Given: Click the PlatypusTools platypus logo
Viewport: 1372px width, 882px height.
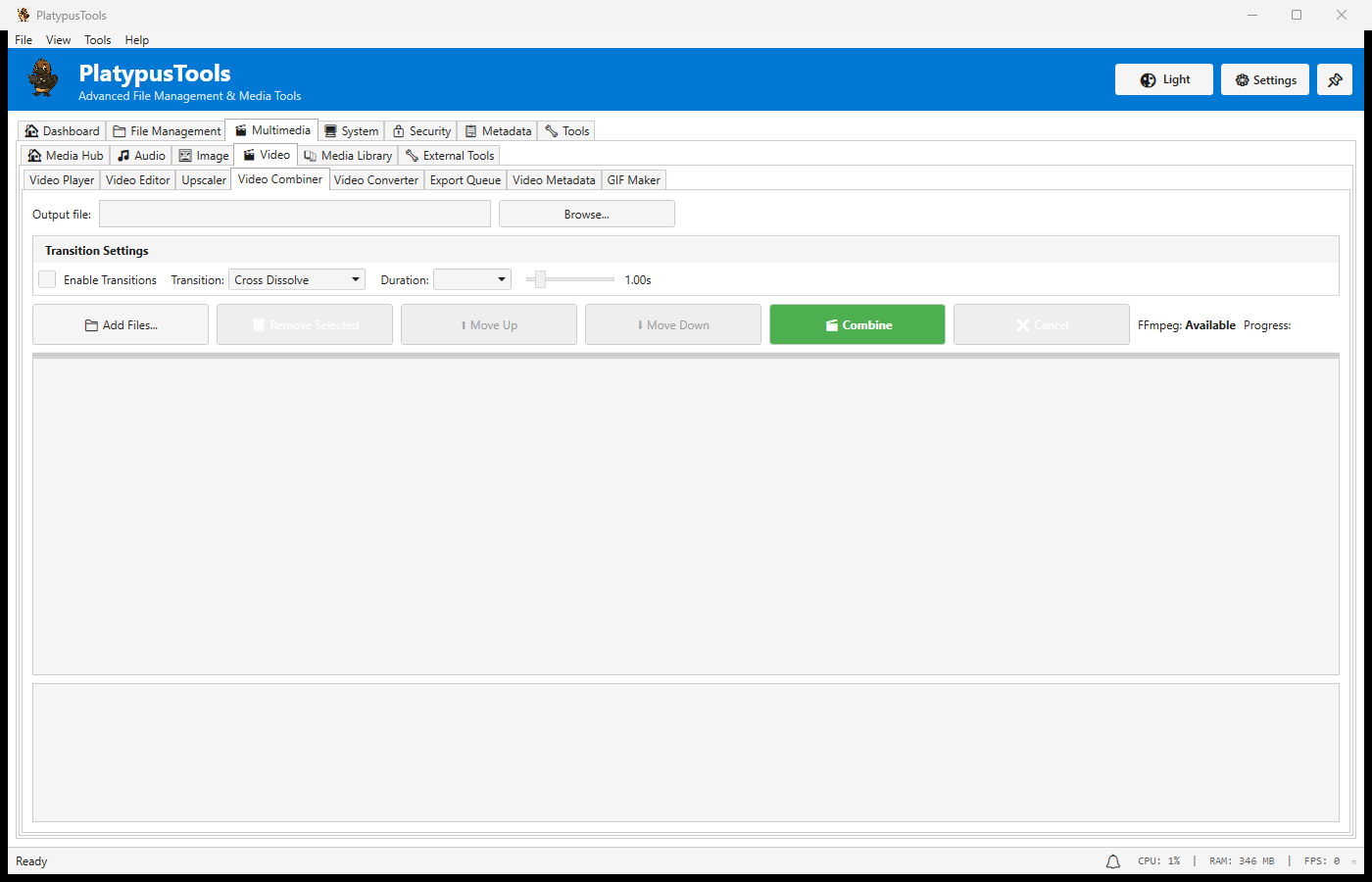Looking at the screenshot, I should 43,78.
